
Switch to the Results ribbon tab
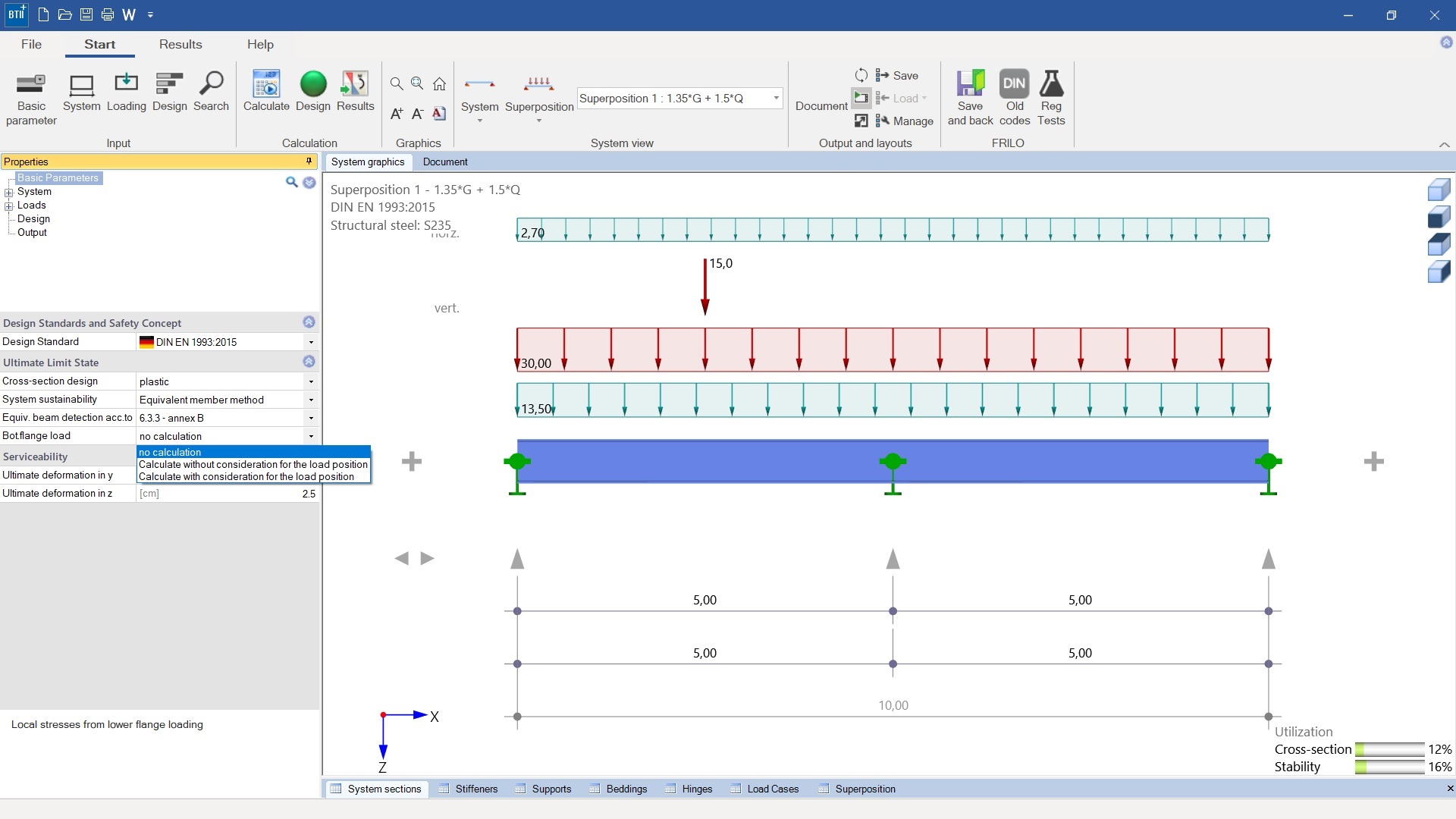[180, 44]
